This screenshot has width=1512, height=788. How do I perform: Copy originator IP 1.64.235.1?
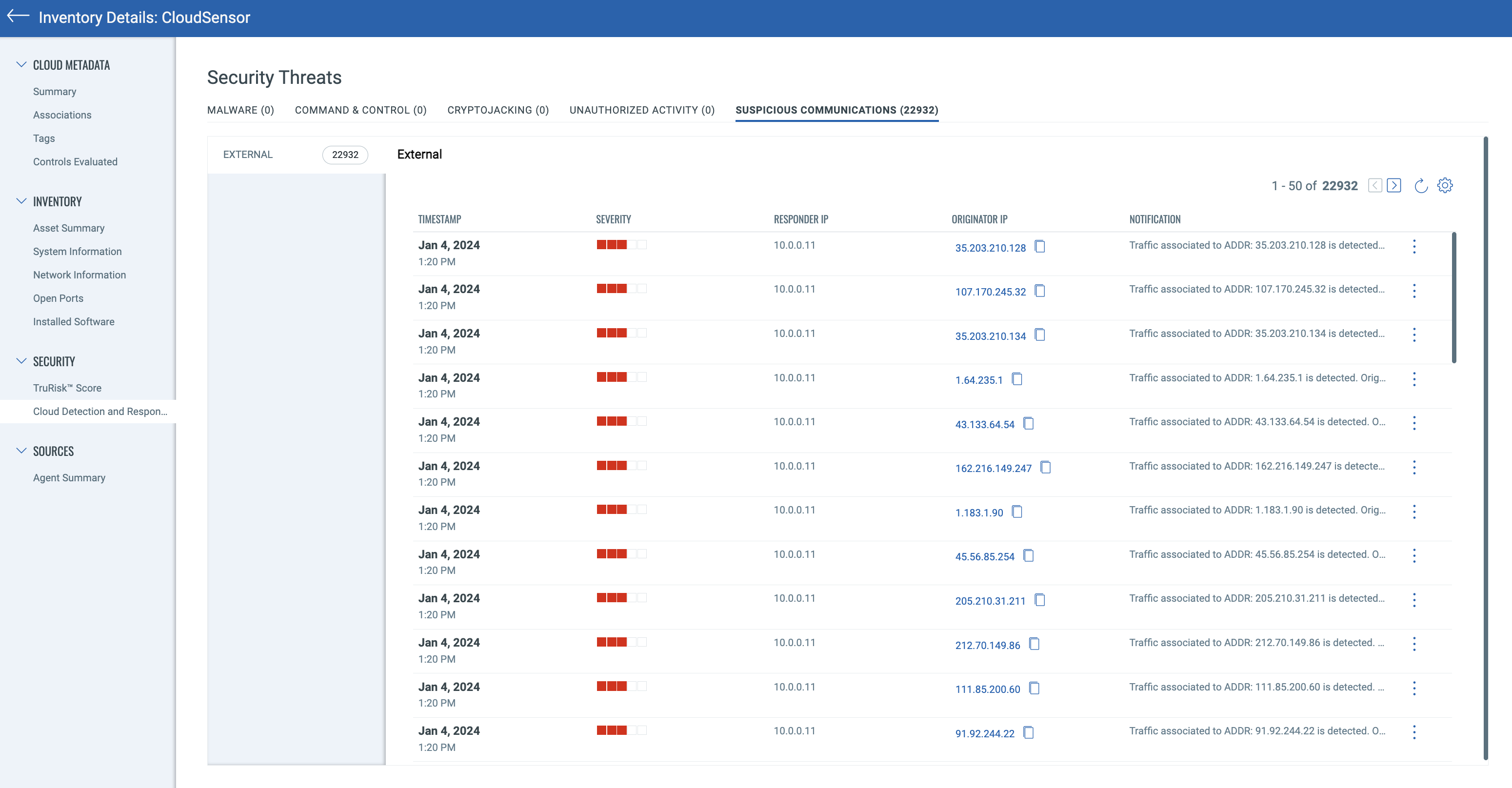(x=1017, y=379)
